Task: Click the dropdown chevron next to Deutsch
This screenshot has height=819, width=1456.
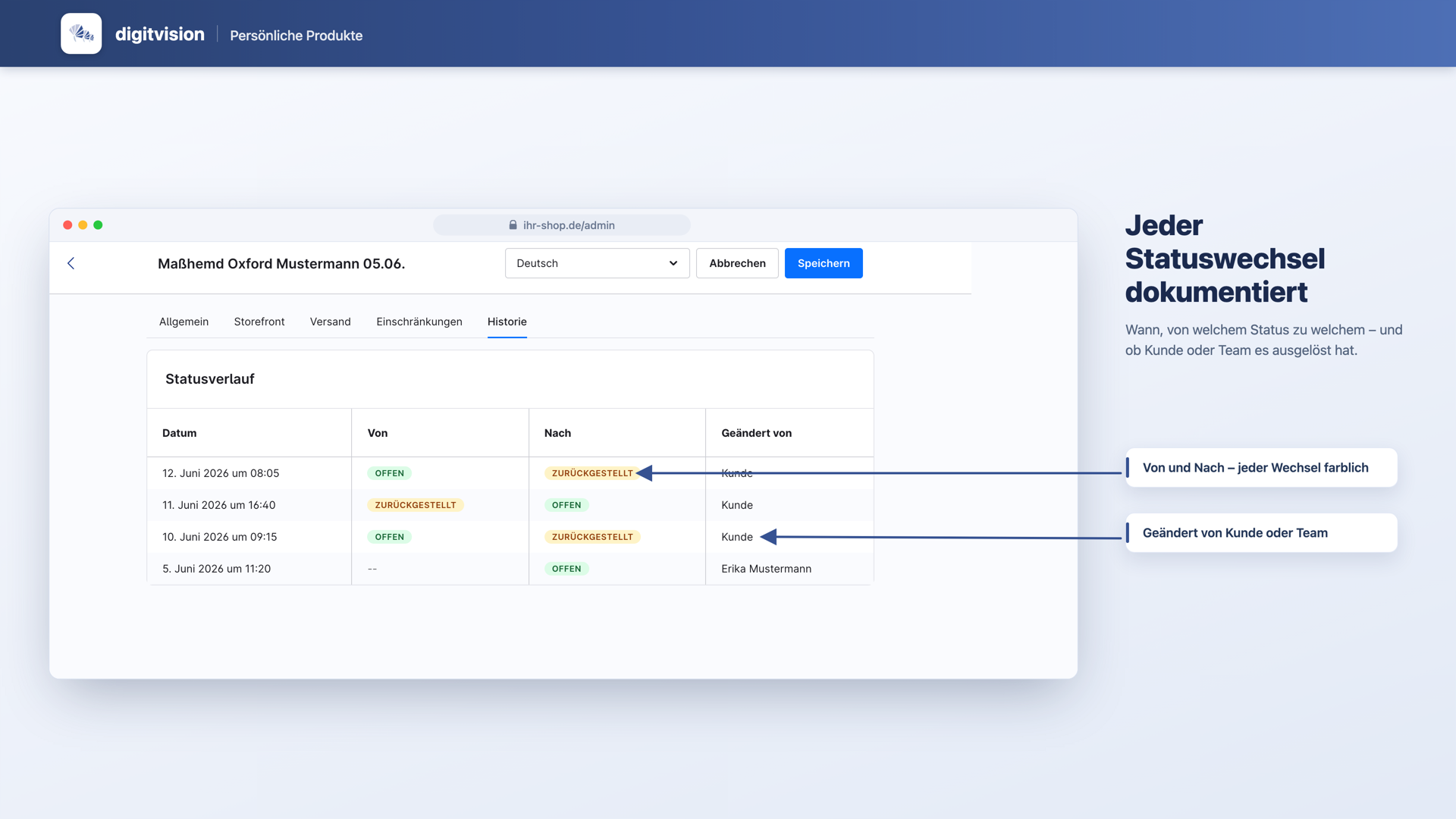Action: pyautogui.click(x=673, y=263)
